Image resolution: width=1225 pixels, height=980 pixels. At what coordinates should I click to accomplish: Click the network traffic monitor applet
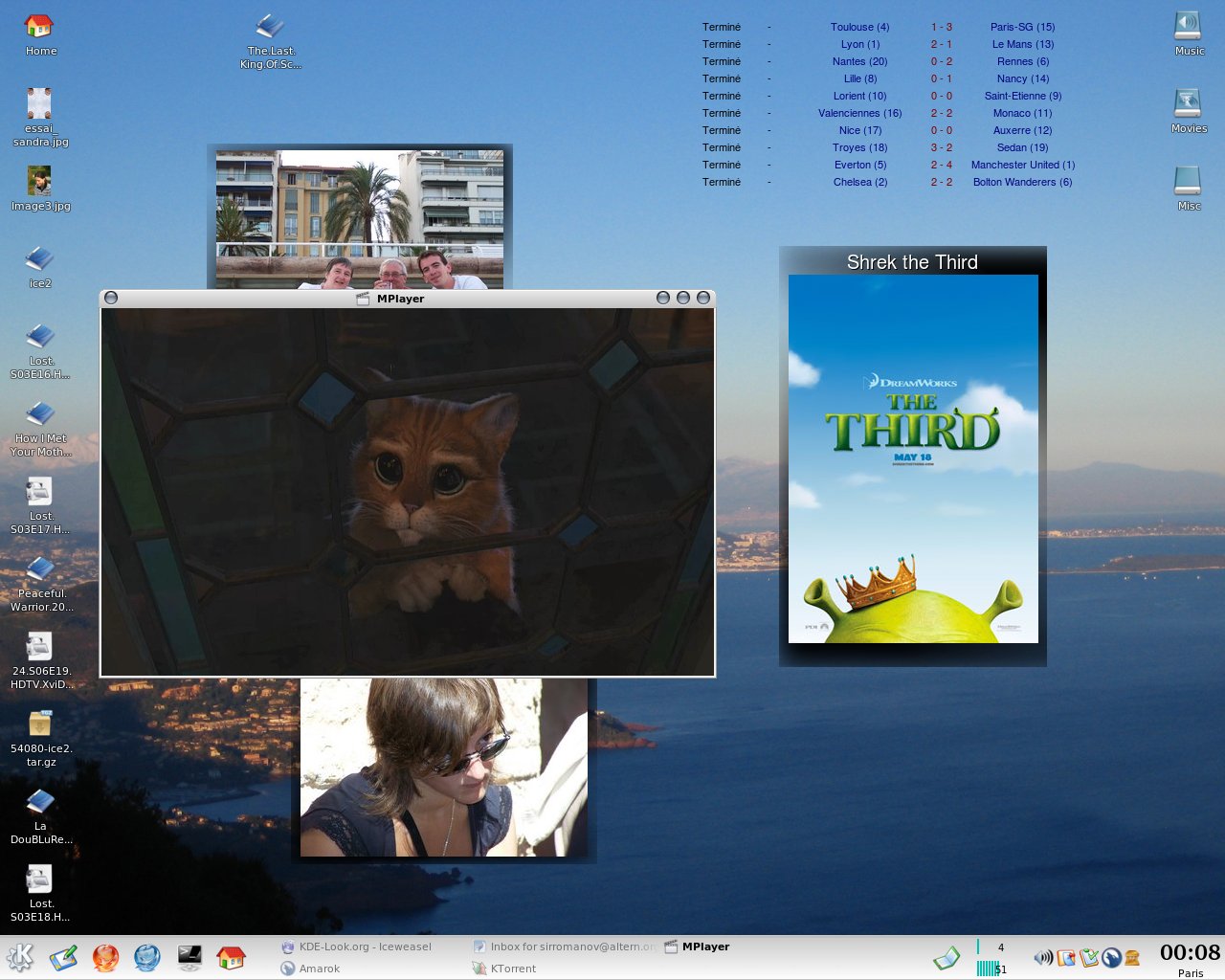[x=991, y=958]
